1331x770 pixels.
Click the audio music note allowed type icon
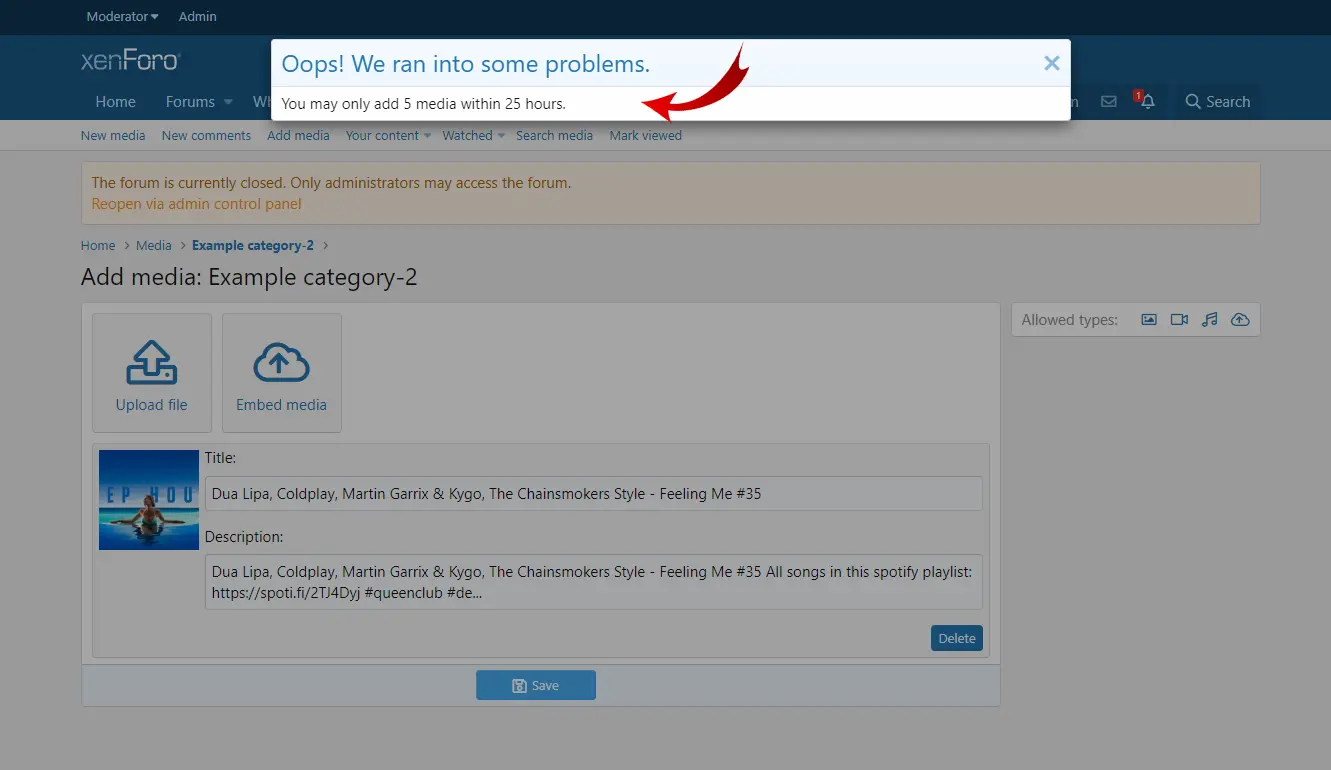click(x=1210, y=320)
